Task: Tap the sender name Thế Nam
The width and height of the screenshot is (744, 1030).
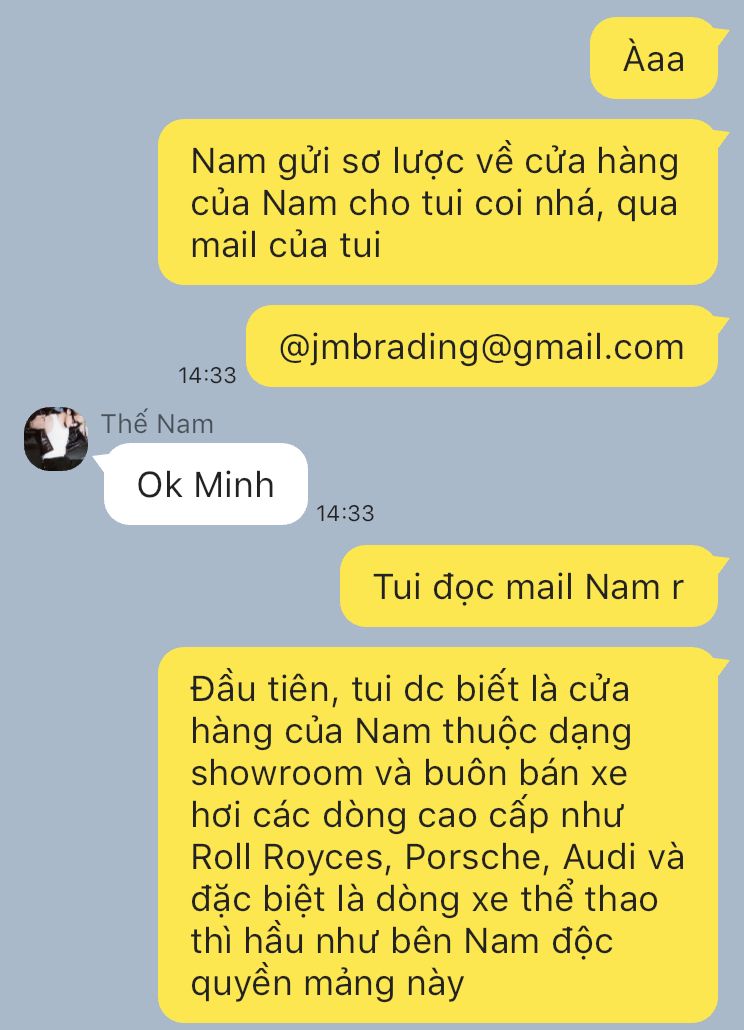Action: coord(157,424)
